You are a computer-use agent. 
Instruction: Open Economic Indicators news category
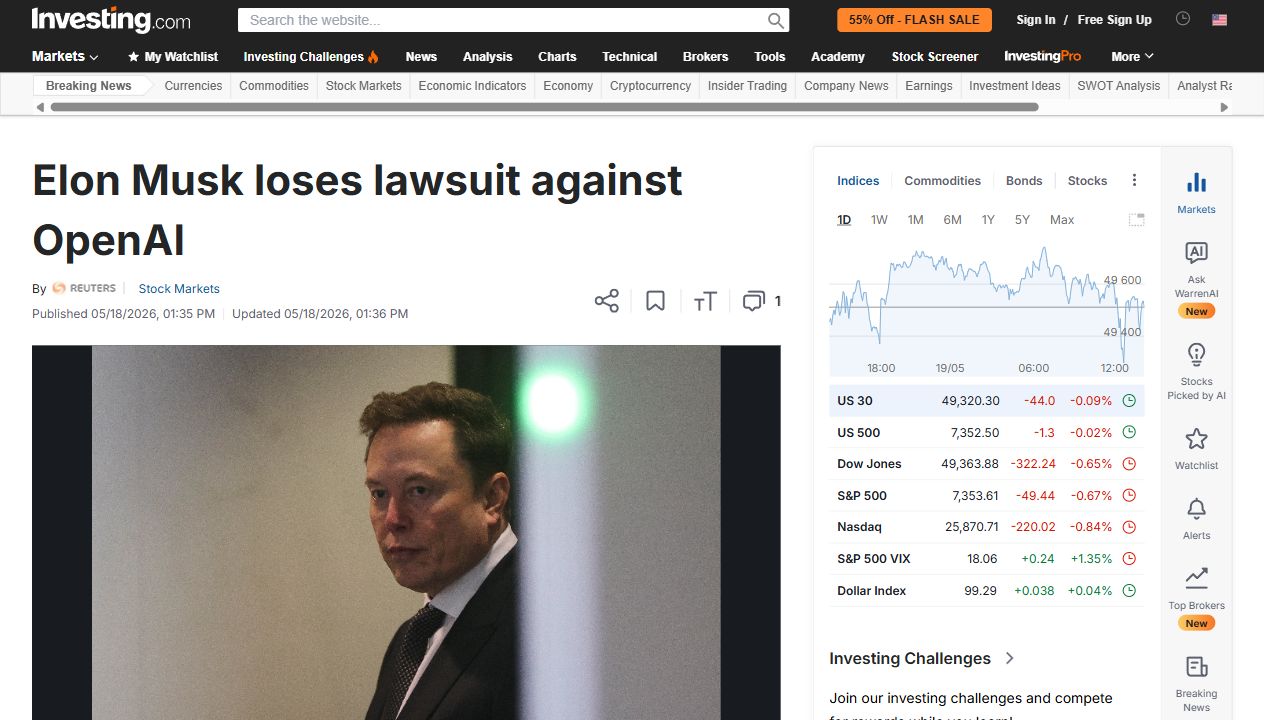(x=472, y=86)
